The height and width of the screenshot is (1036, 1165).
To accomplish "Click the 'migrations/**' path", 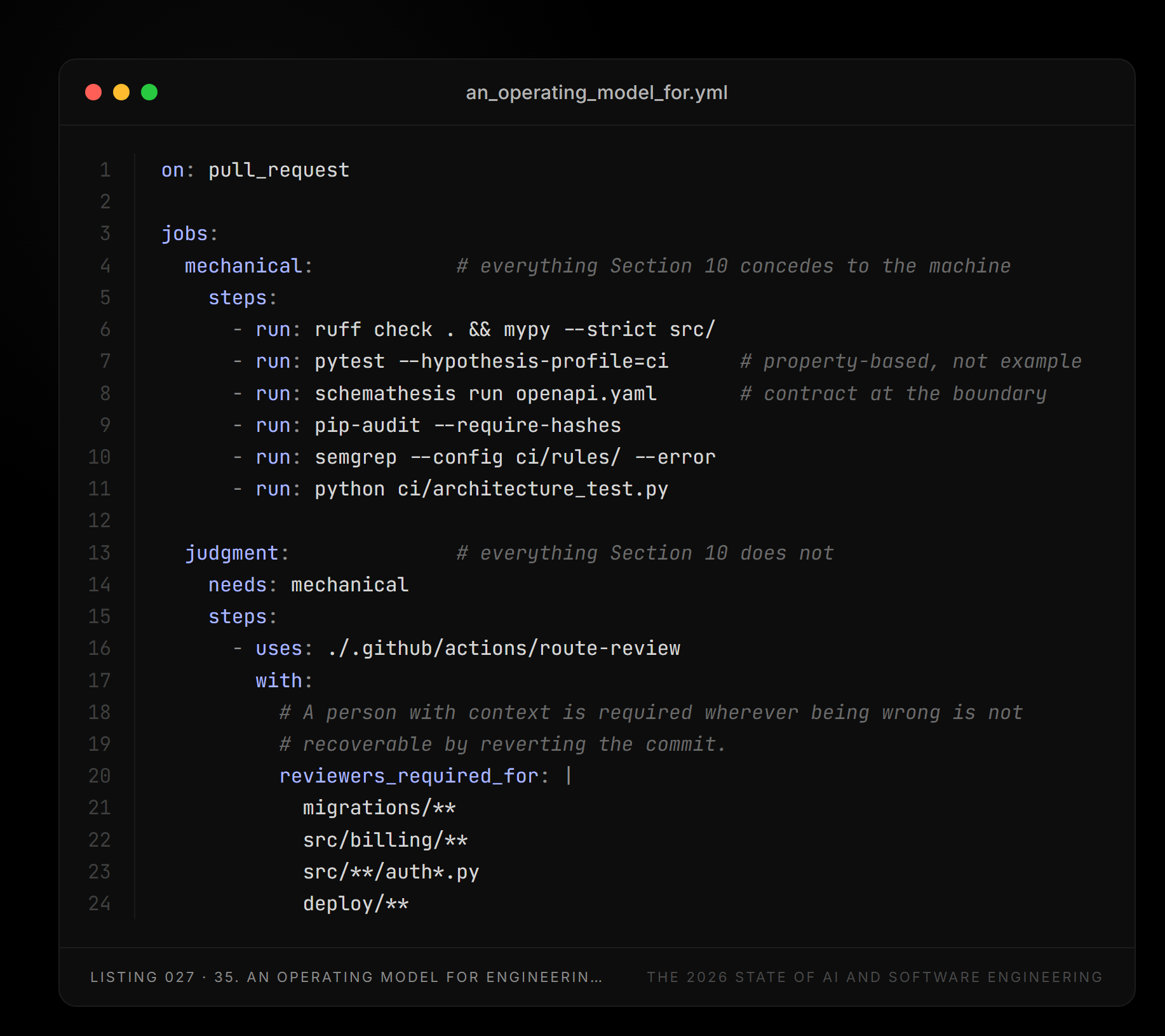I will [379, 807].
